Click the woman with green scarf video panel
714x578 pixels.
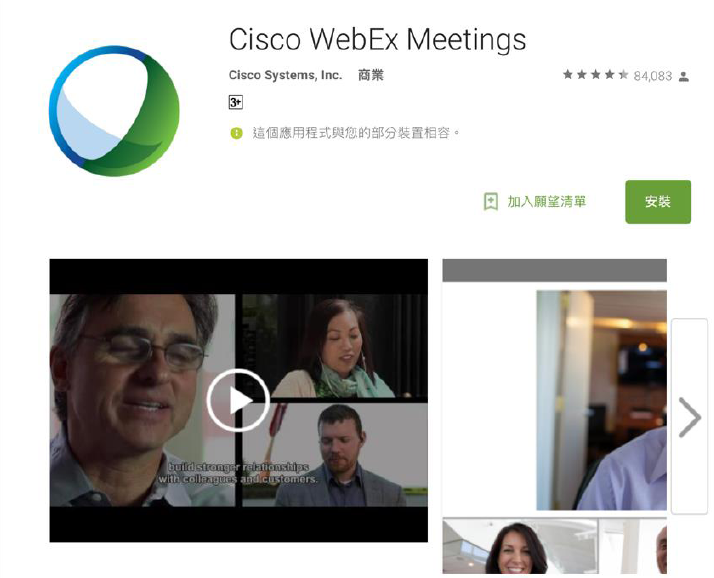click(x=335, y=346)
